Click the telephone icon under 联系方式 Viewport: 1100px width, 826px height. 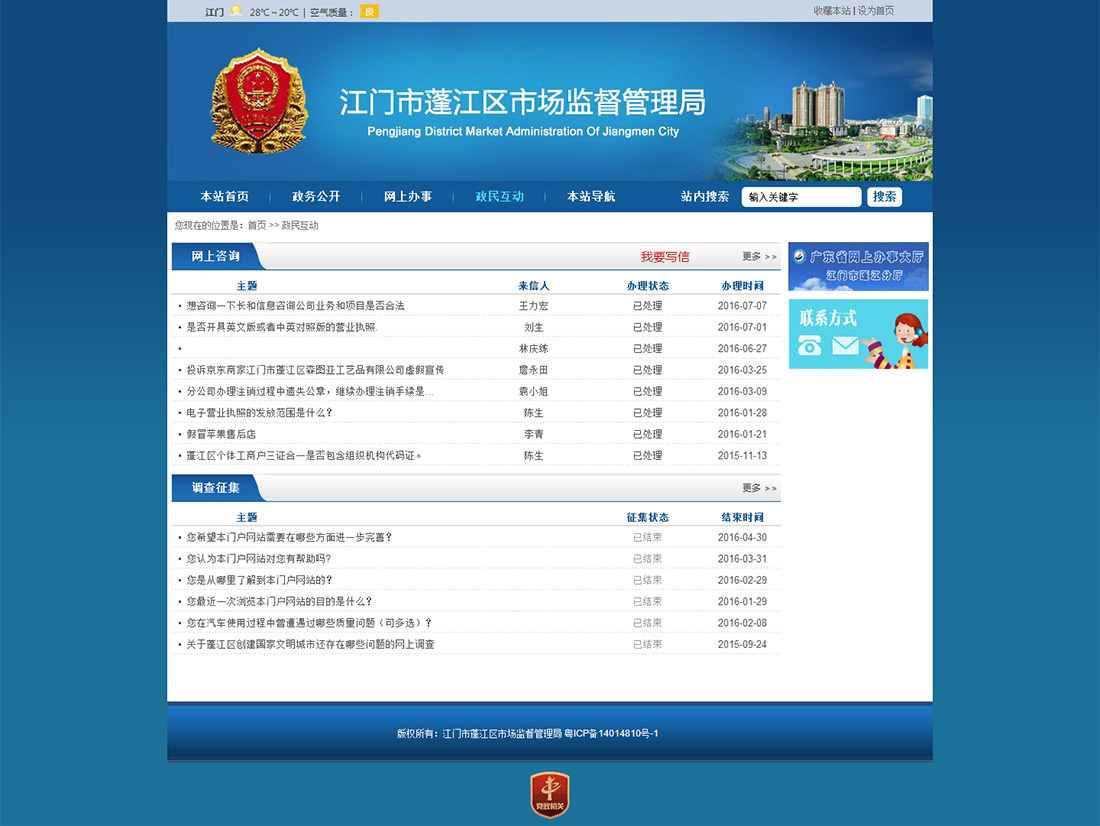pos(810,346)
